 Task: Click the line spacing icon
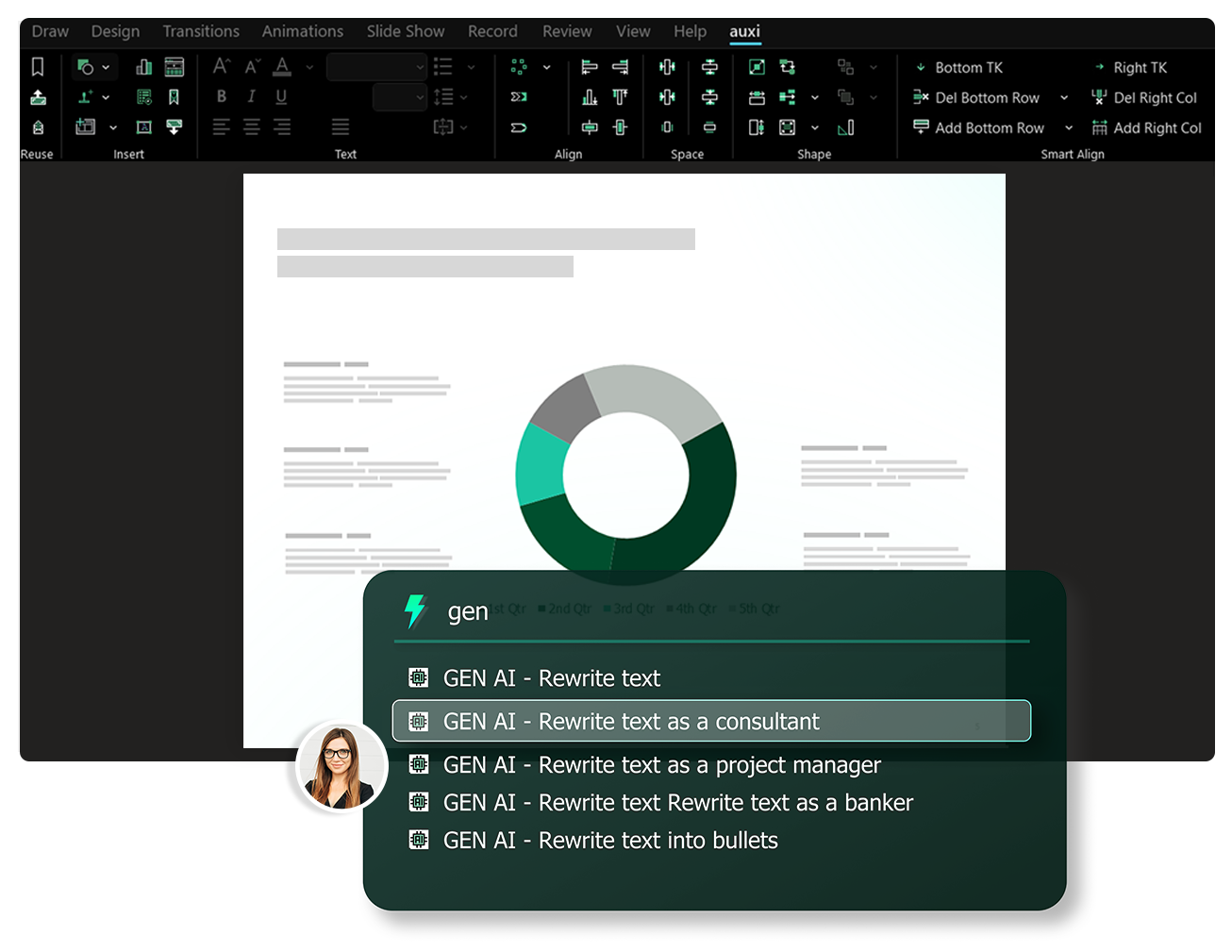click(x=443, y=96)
